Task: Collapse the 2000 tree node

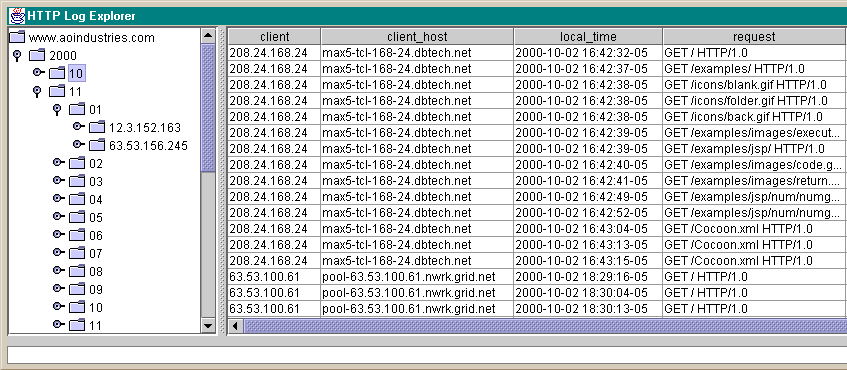Action: click(x=17, y=55)
